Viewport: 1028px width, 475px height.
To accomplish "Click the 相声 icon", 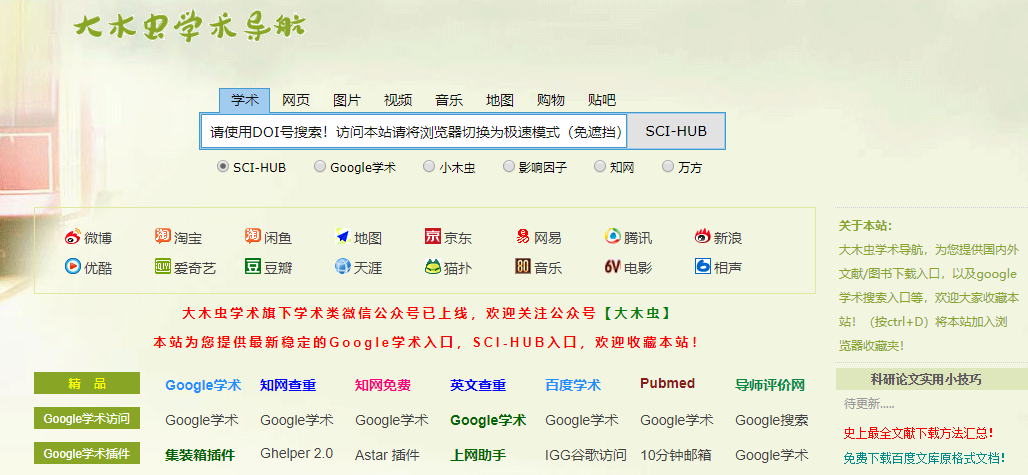I will click(703, 267).
